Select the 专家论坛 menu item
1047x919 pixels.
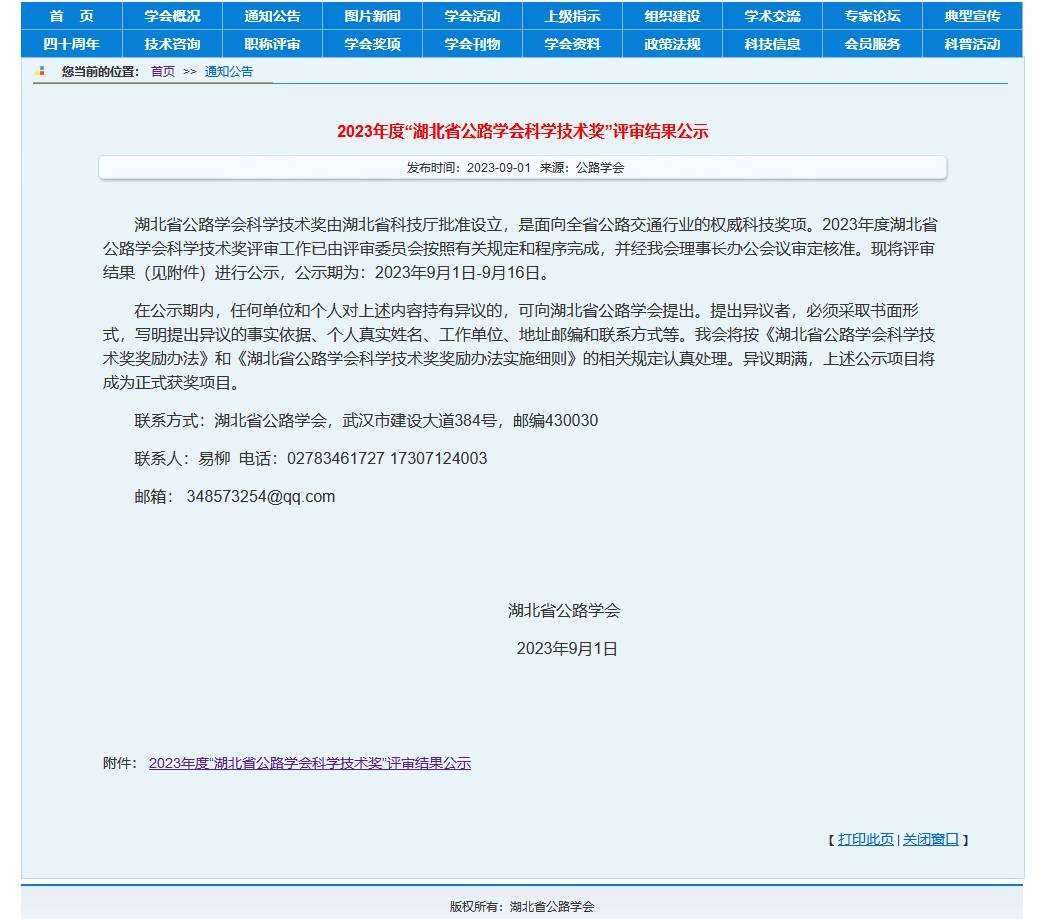pos(872,16)
